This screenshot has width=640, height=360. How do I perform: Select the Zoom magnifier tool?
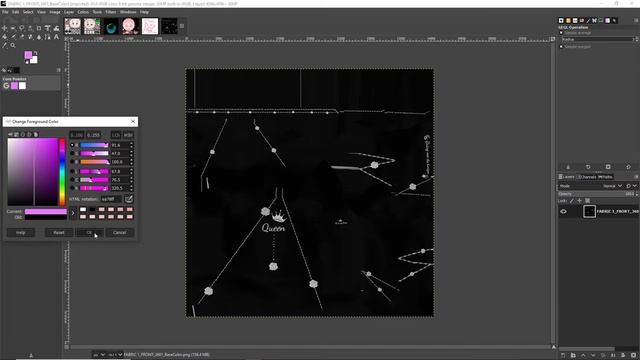coord(13,45)
